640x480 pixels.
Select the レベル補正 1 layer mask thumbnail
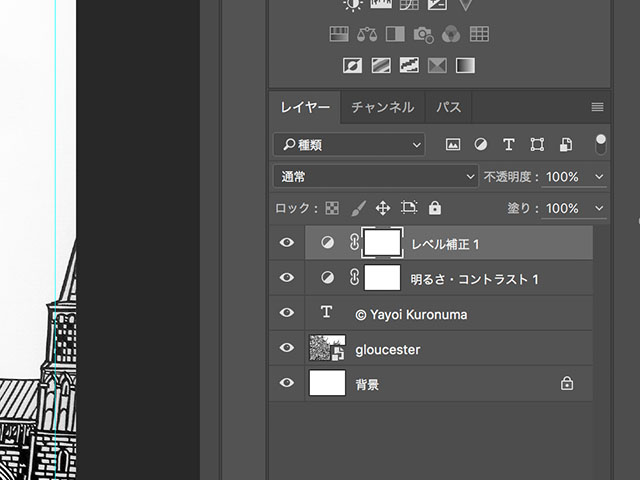point(382,242)
